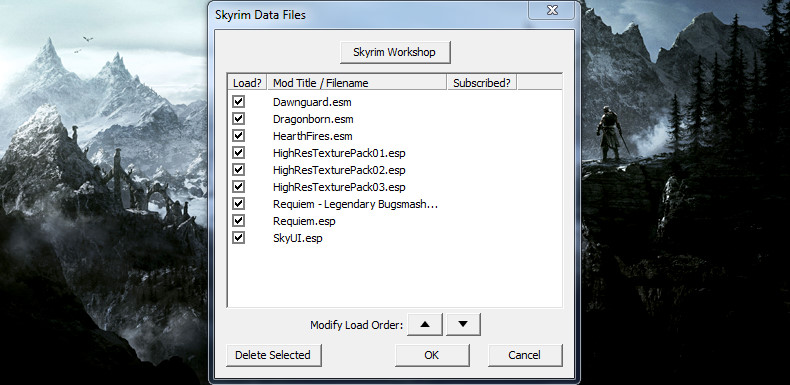Select the Dragonborn.esm entry
Image resolution: width=790 pixels, height=385 pixels.
(x=313, y=119)
